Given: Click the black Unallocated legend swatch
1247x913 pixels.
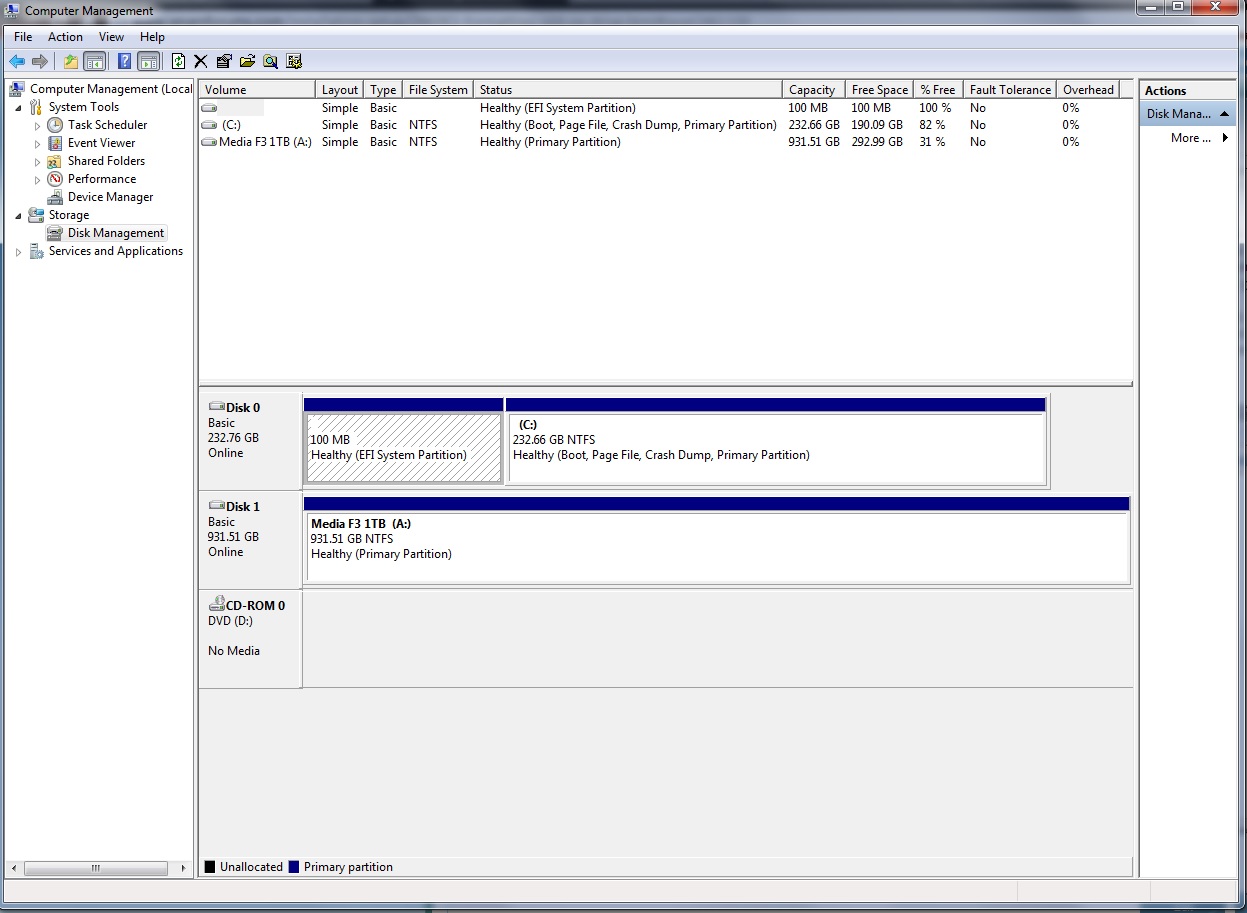Looking at the screenshot, I should (210, 867).
